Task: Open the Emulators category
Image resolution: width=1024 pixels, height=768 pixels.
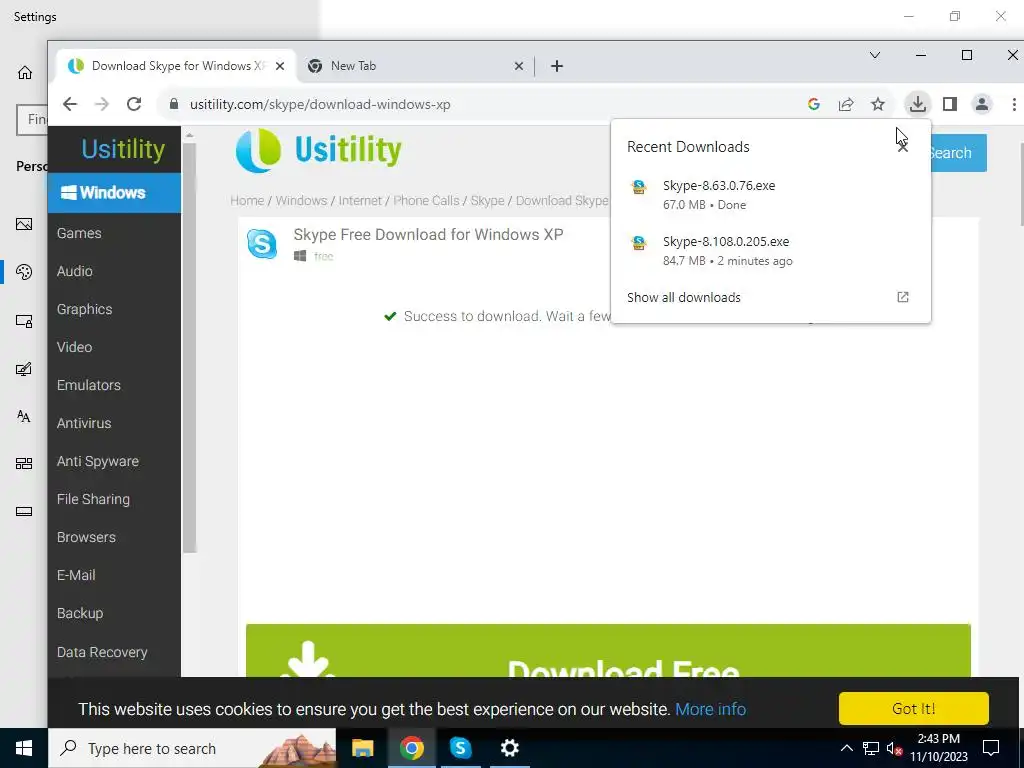Action: pyautogui.click(x=89, y=385)
